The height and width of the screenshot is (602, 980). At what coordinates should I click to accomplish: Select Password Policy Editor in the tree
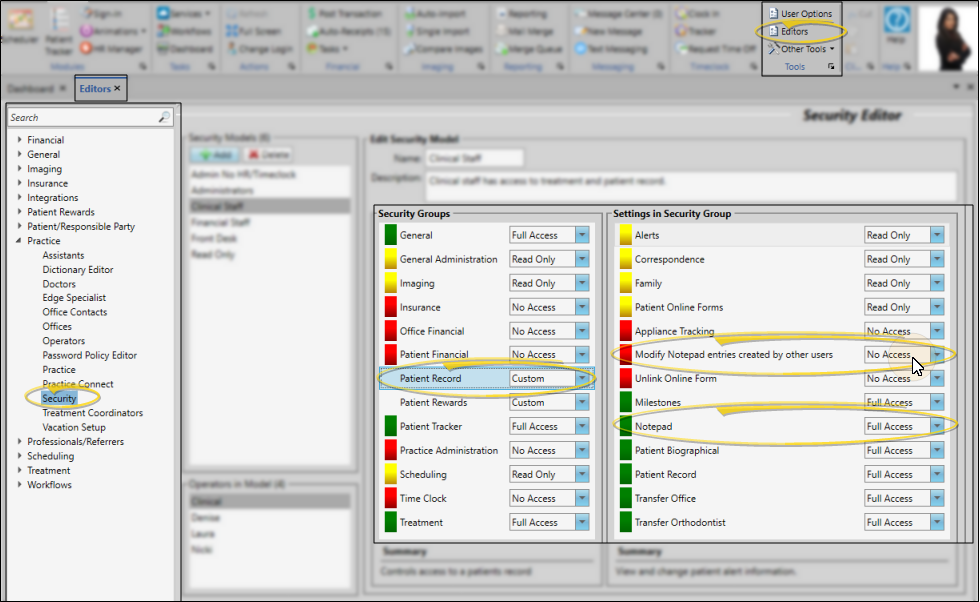click(89, 355)
